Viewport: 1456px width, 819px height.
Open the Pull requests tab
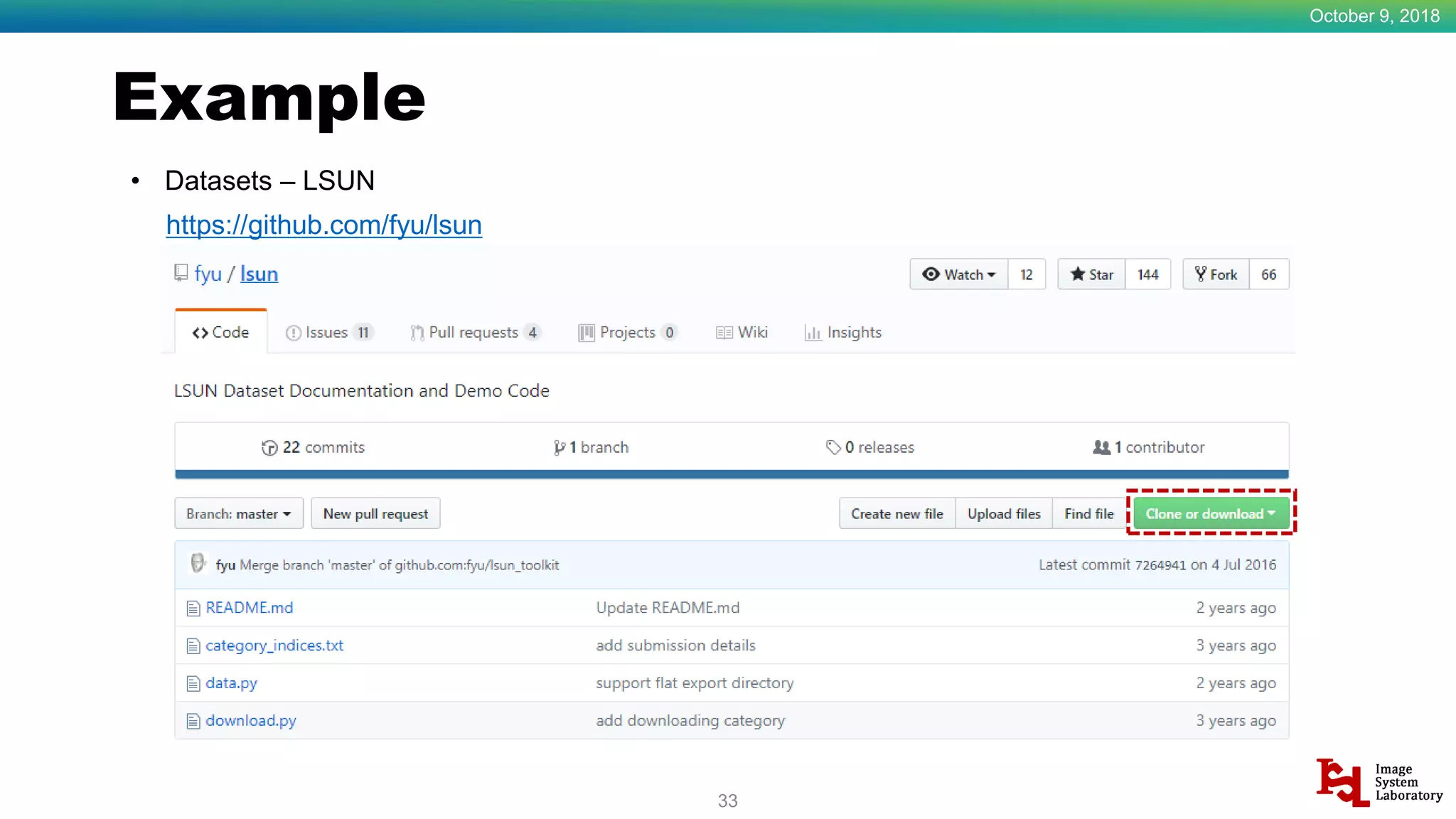pos(476,332)
